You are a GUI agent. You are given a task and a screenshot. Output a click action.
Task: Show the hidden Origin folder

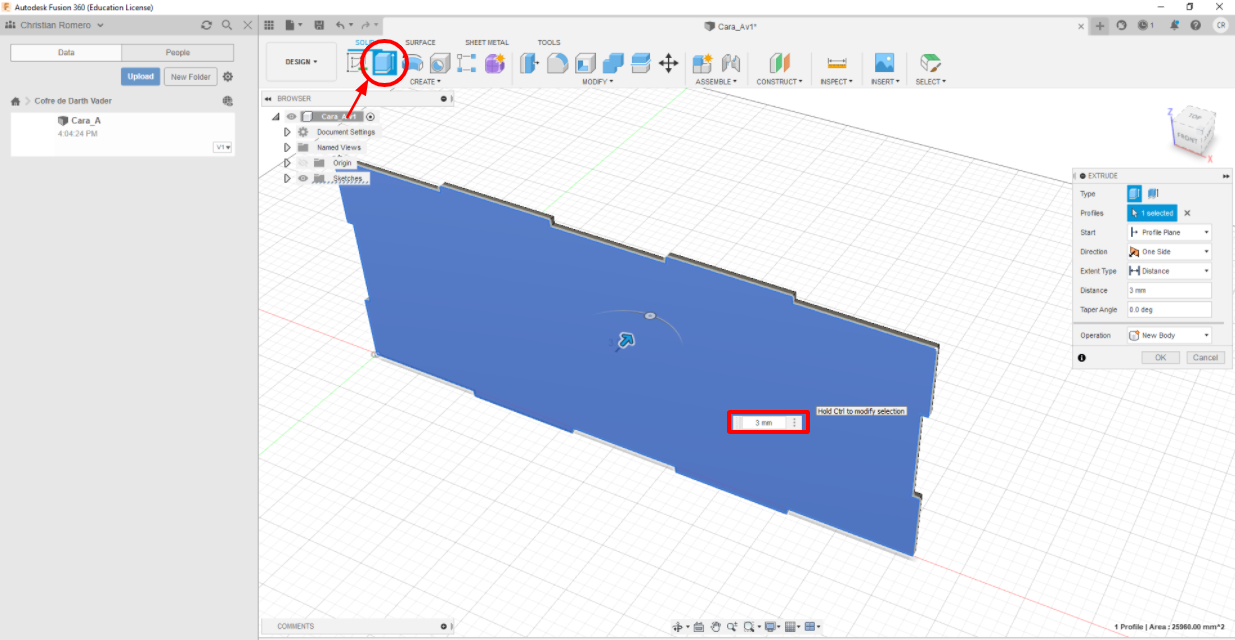point(303,162)
